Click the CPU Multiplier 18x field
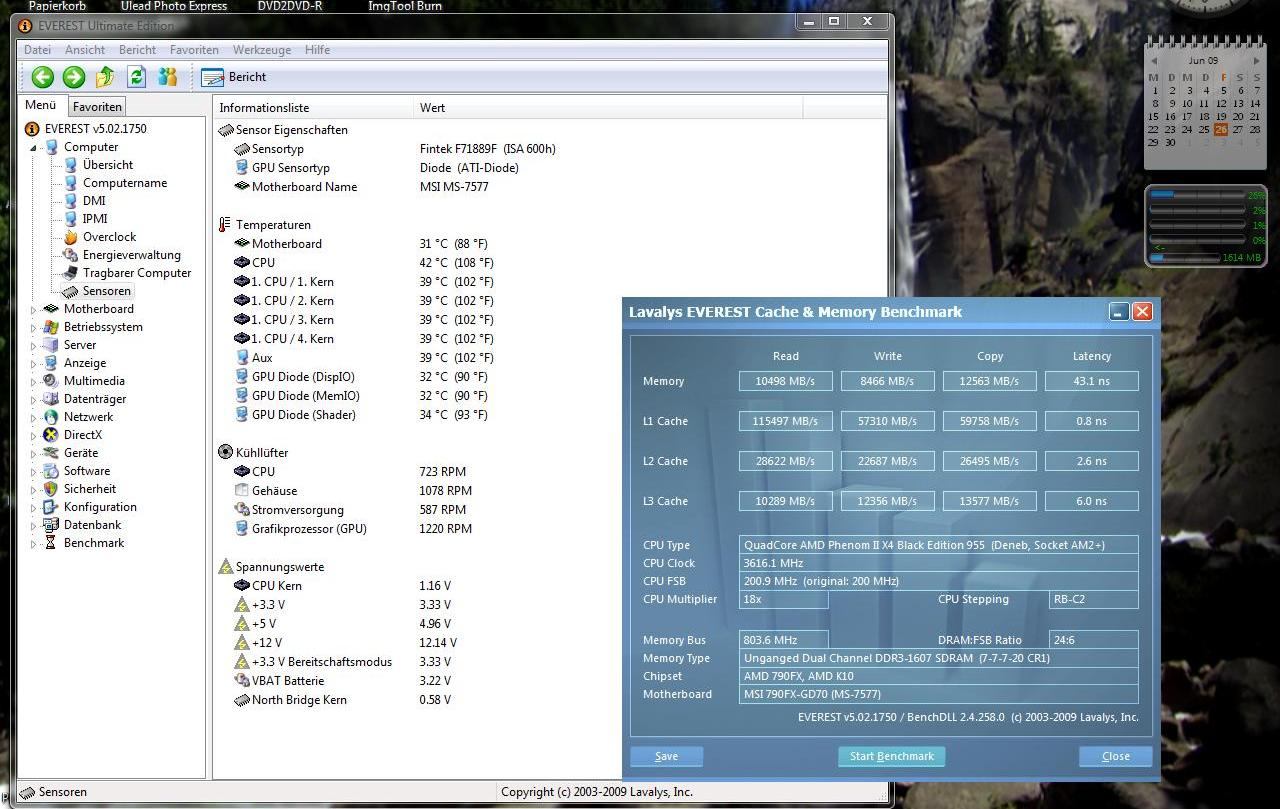This screenshot has height=809, width=1280. click(784, 600)
